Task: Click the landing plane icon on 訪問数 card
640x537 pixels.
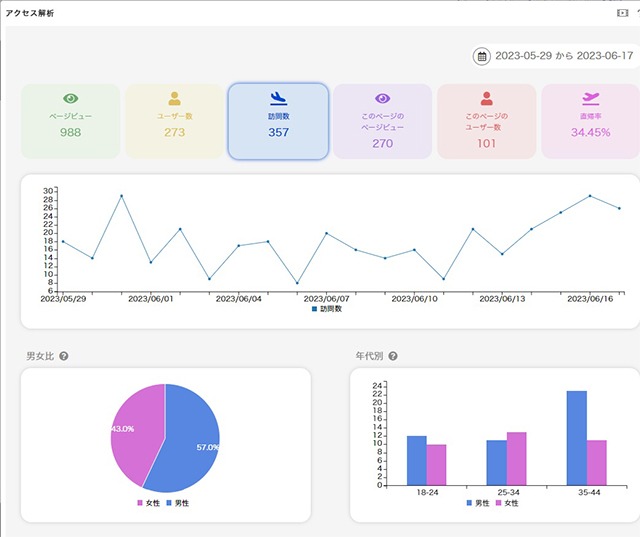Action: coord(278,98)
